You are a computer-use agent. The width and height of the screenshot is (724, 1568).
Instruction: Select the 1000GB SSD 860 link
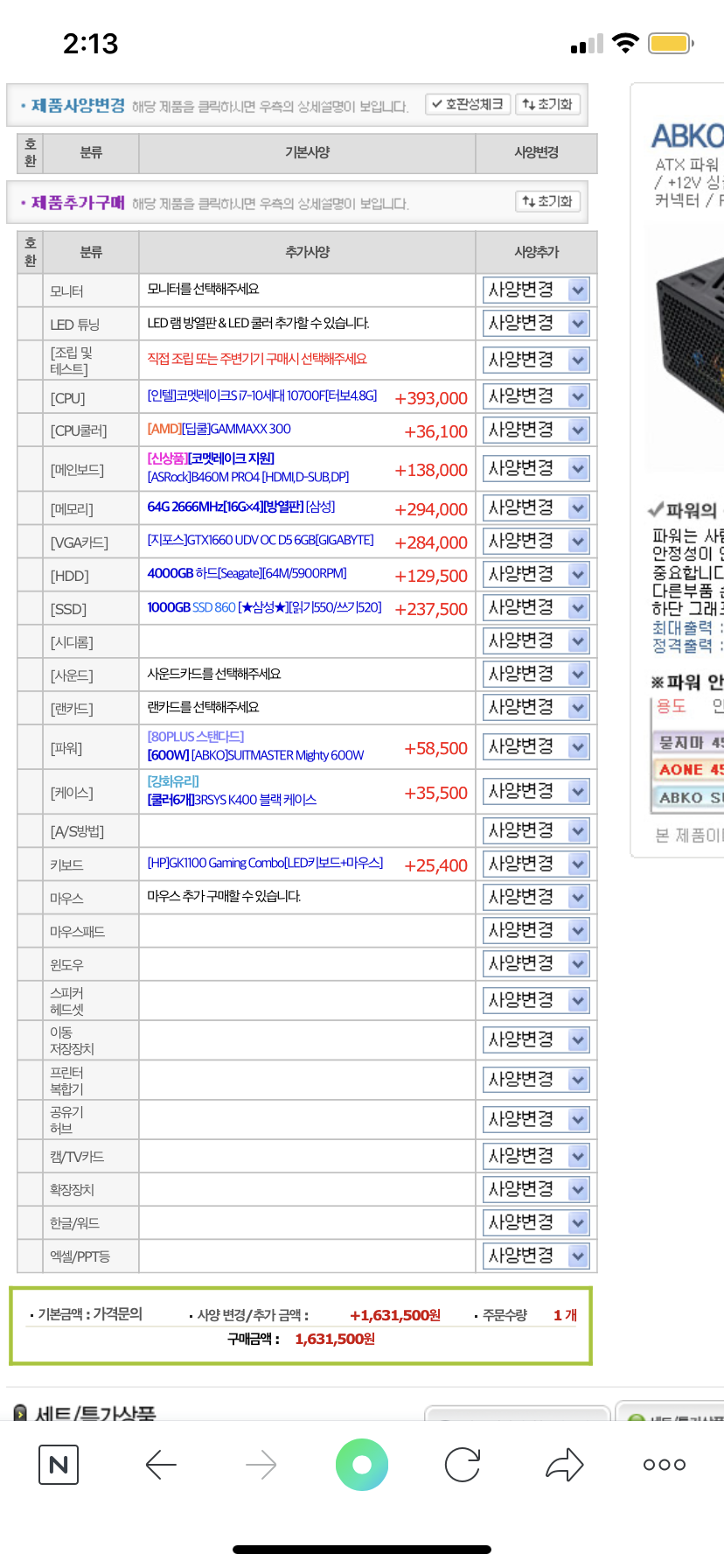click(x=264, y=606)
